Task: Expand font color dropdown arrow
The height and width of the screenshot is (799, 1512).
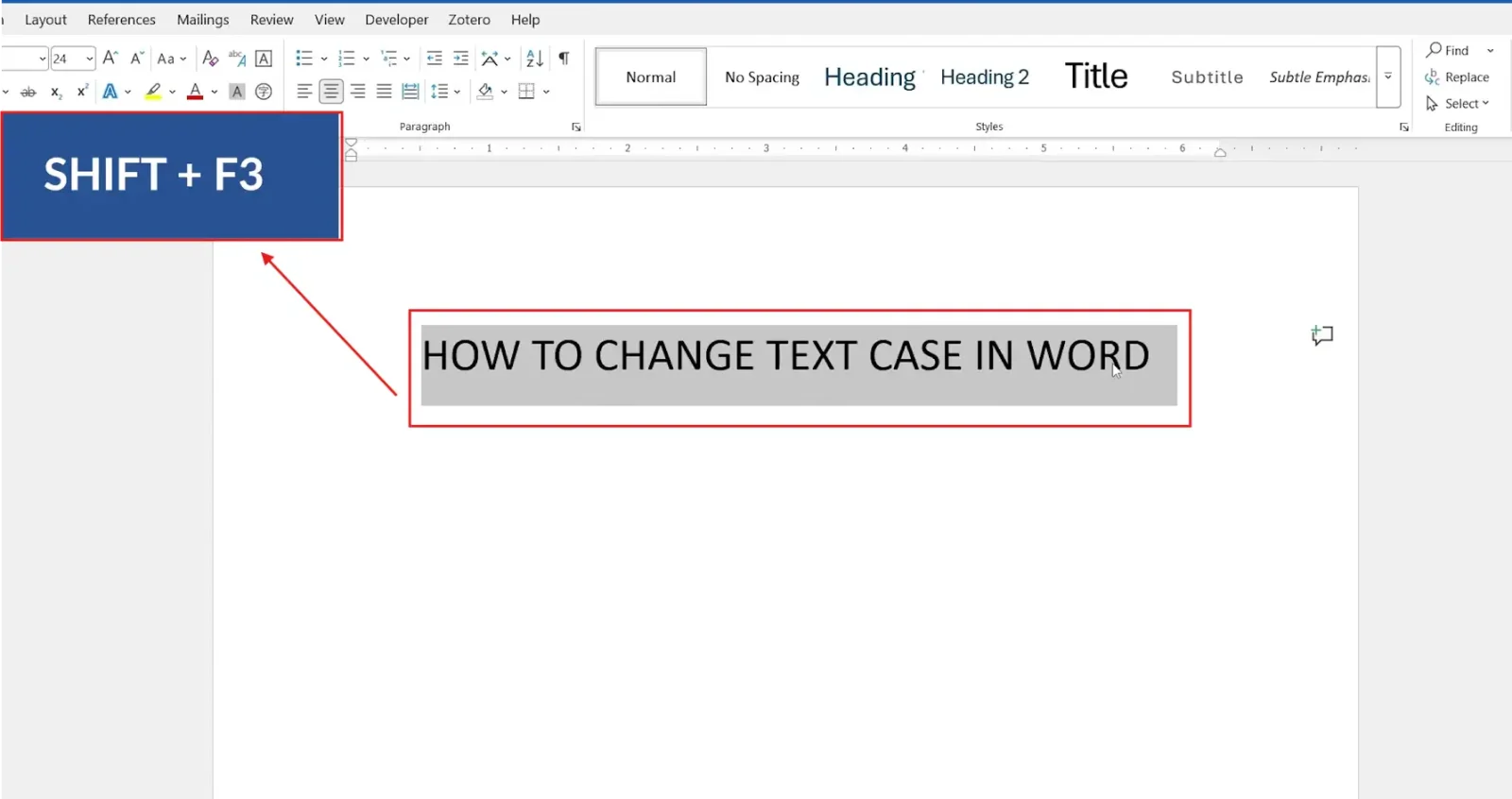Action: pyautogui.click(x=215, y=92)
